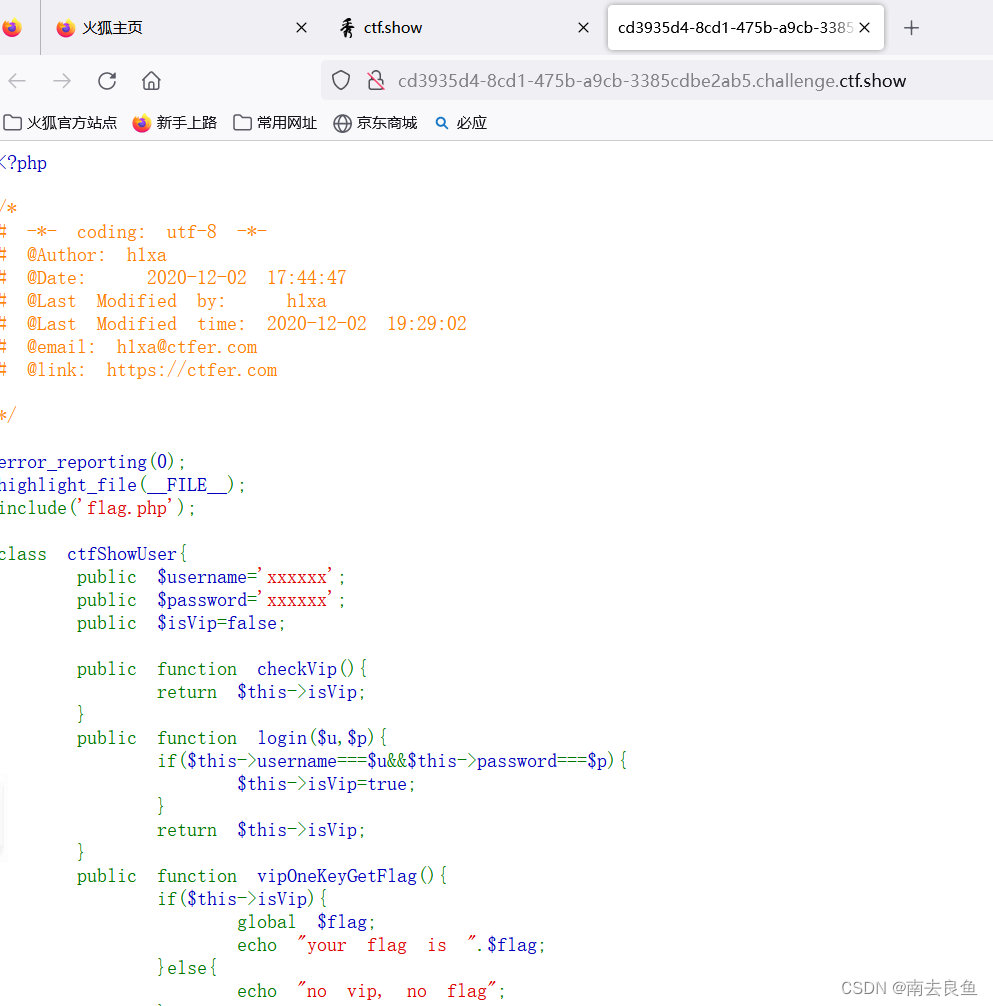Open the 京东商城 bookmark
Screen dimensions: 993x1006
pos(375,122)
